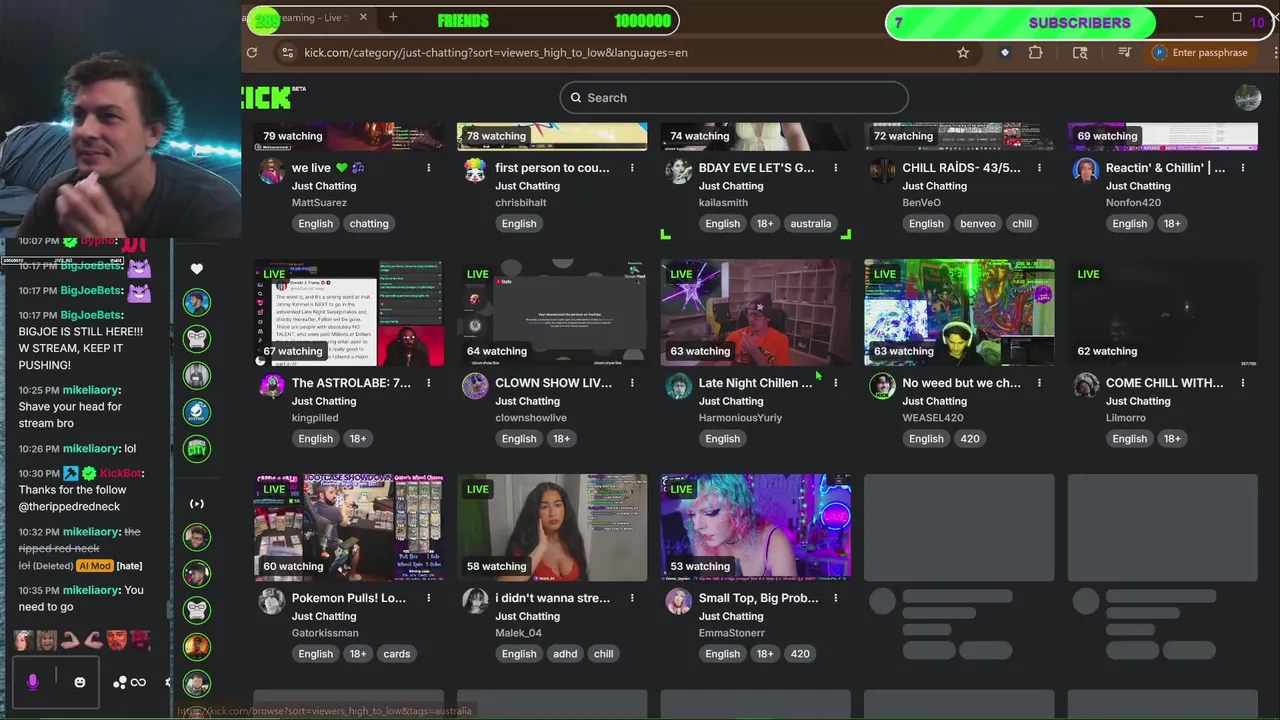Click the 'Enter passphrase' profile button
The image size is (1280, 720).
pos(1201,53)
